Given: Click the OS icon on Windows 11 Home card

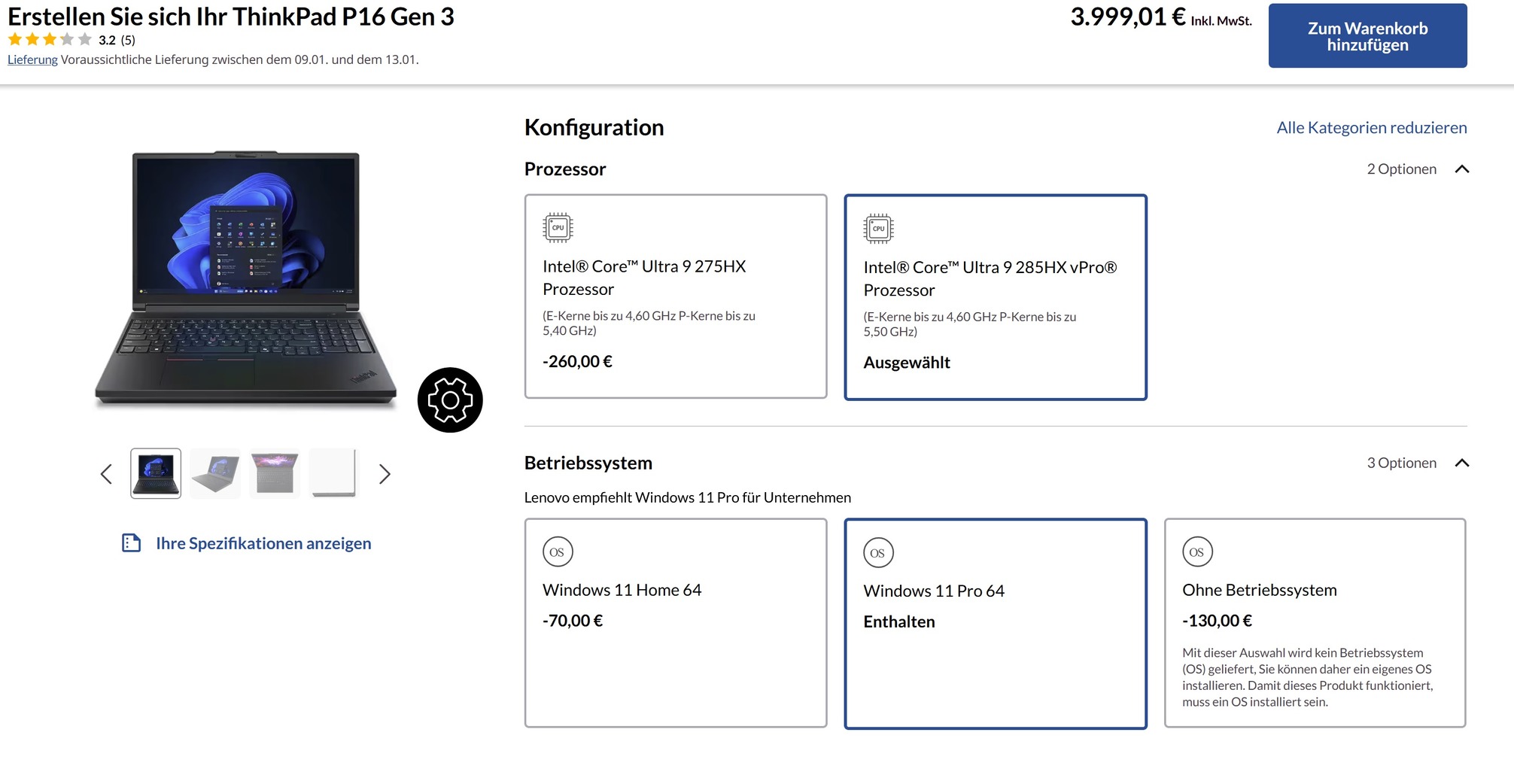Looking at the screenshot, I should (x=558, y=552).
